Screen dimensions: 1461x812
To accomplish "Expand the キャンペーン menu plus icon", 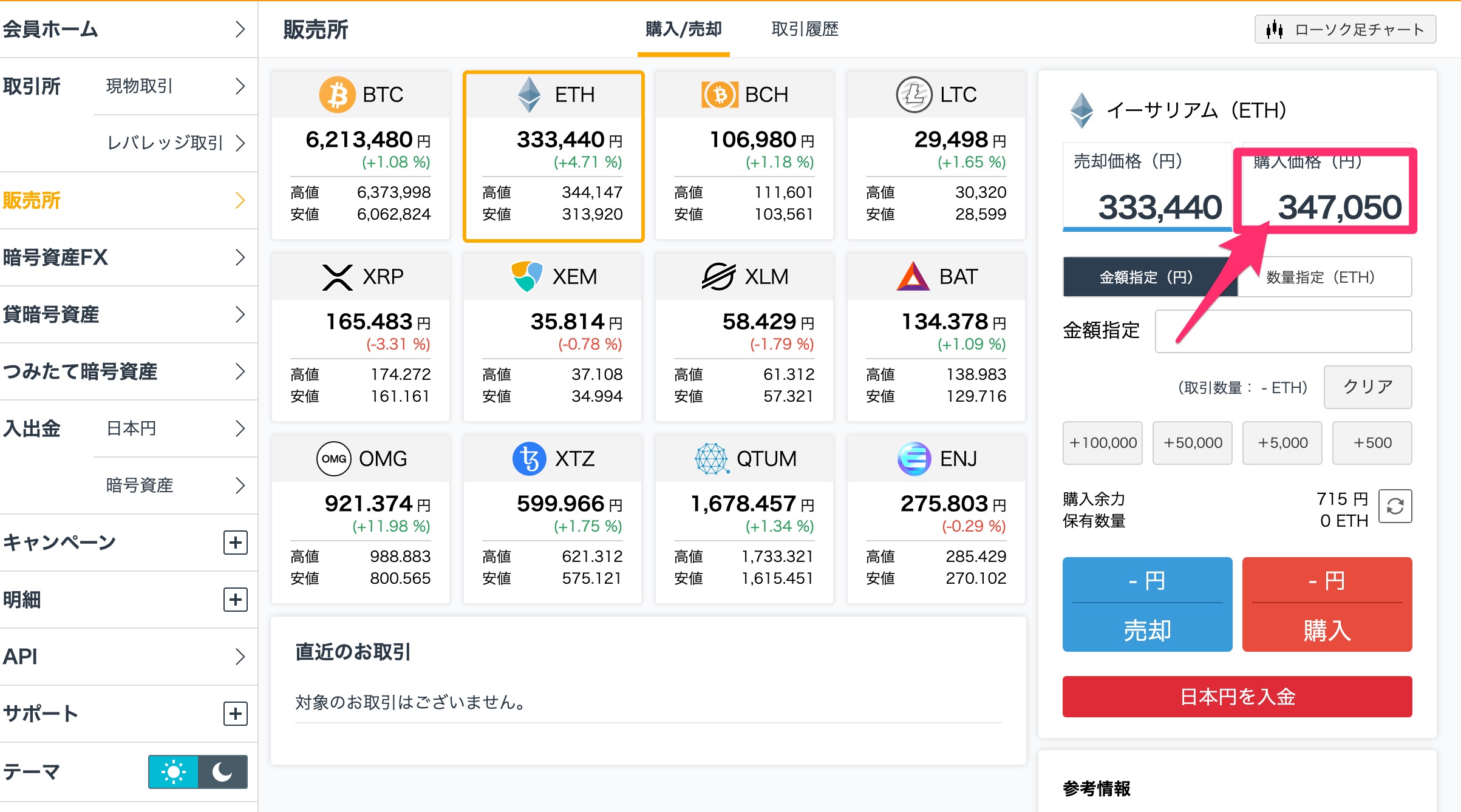I will (x=236, y=543).
